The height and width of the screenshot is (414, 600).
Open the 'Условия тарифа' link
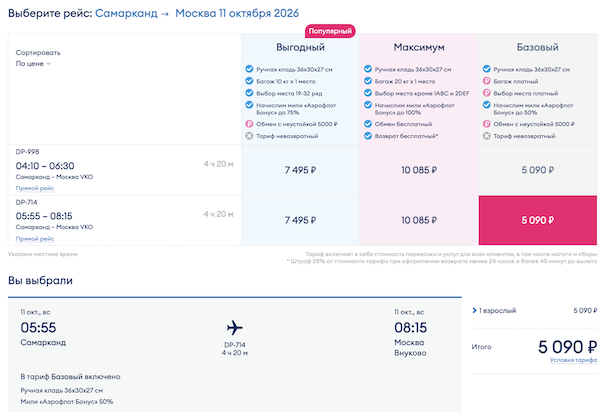[573, 359]
